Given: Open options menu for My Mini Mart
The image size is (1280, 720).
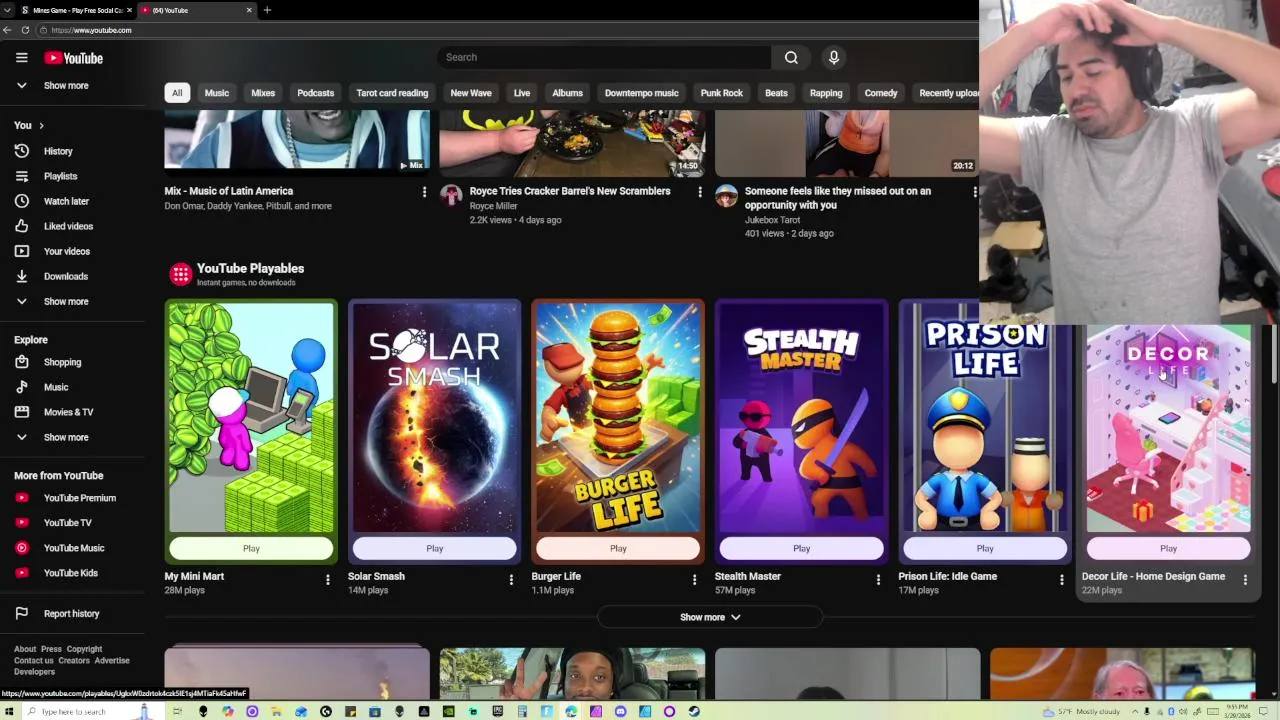Looking at the screenshot, I should [x=327, y=579].
